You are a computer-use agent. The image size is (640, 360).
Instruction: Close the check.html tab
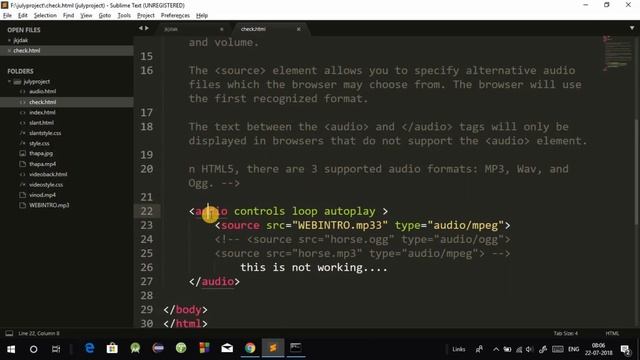pos(298,29)
